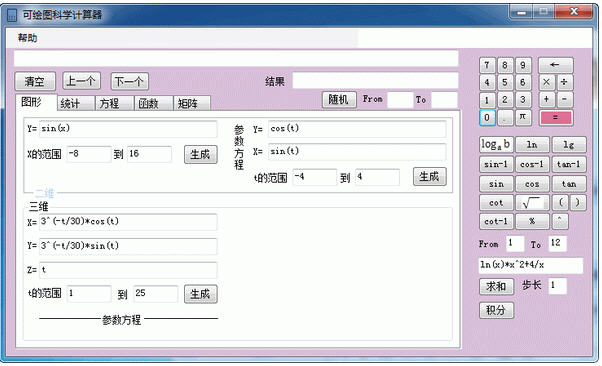Click number key 1 on keypad

487,99
